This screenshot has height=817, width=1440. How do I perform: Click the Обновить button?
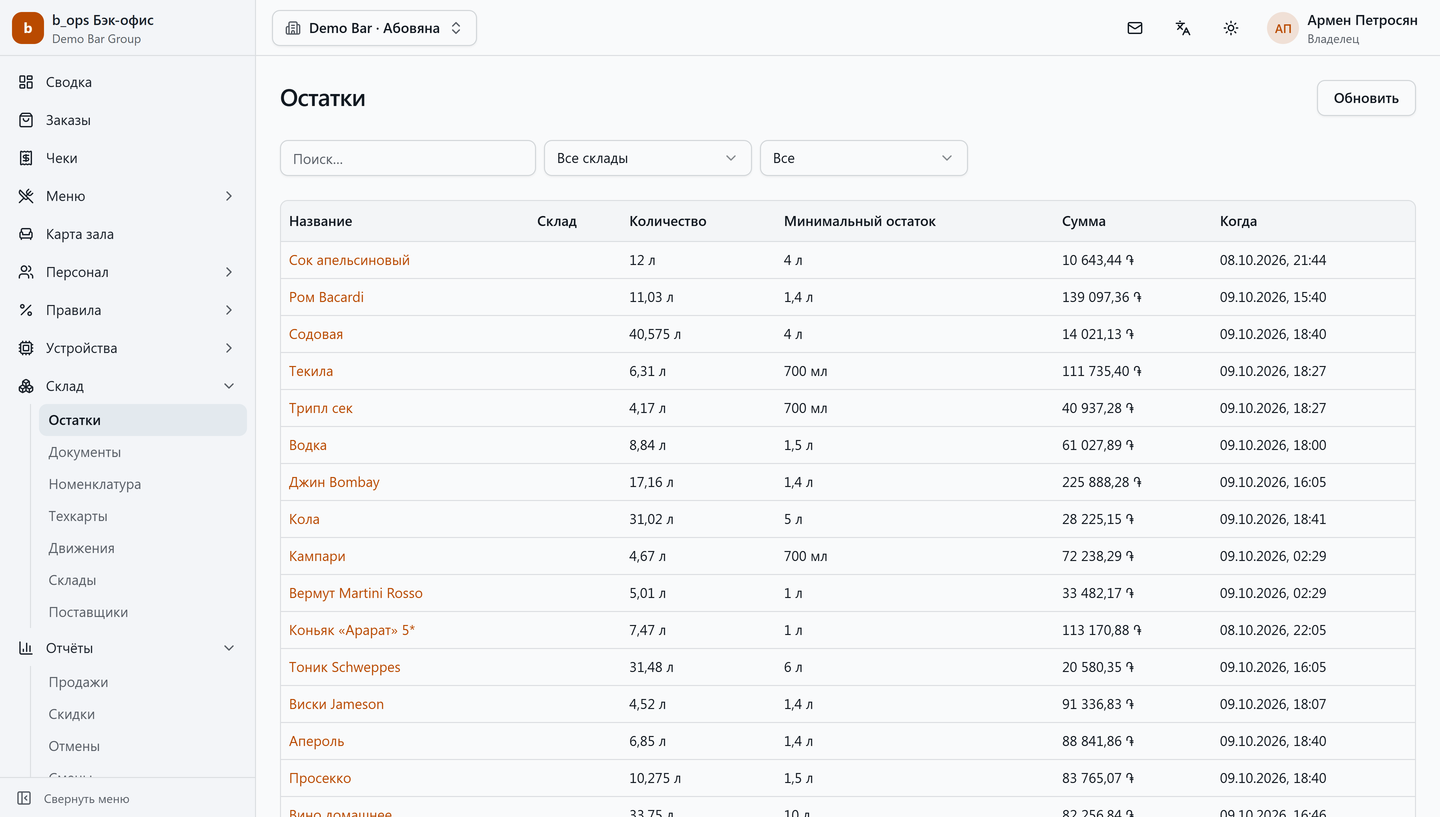pos(1366,98)
